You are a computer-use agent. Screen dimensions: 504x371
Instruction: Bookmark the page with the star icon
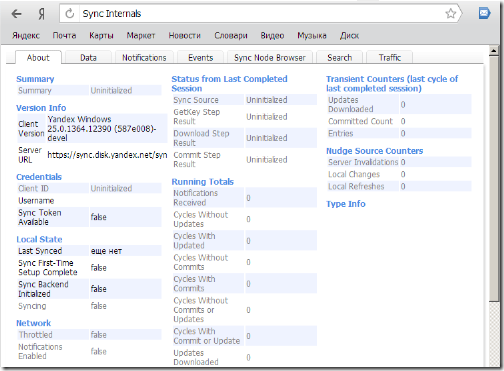(x=451, y=14)
